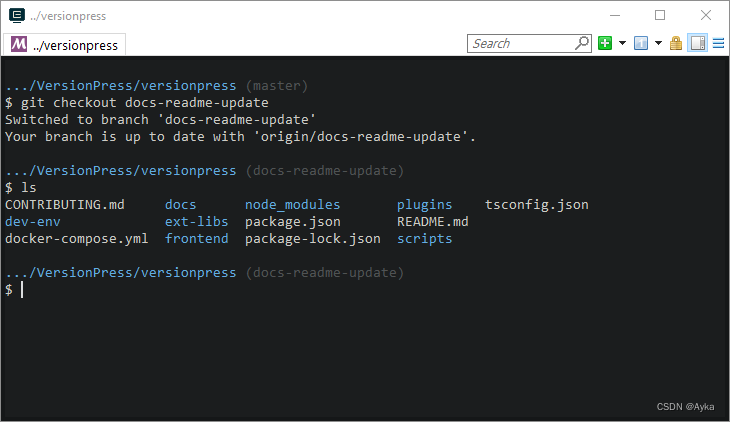Image resolution: width=730 pixels, height=422 pixels.
Task: Click the node_modules directory name
Action: coord(292,204)
